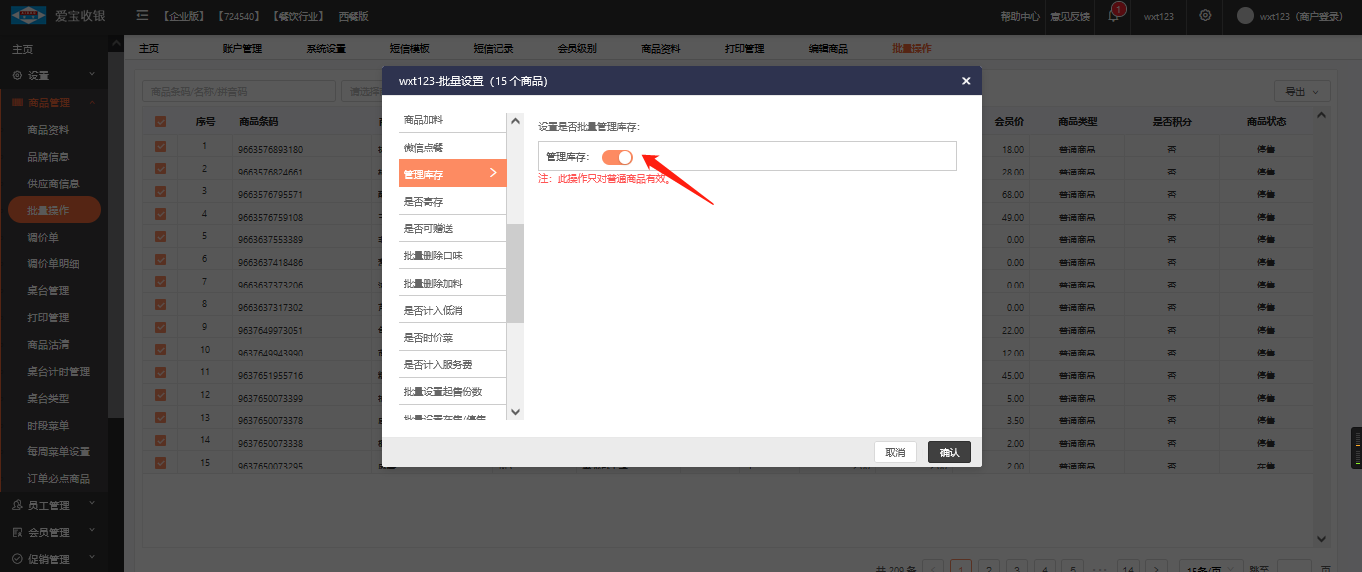Open the items-per-page dropdown at the bottom
Screen dimensions: 1362x572
pos(1211,567)
